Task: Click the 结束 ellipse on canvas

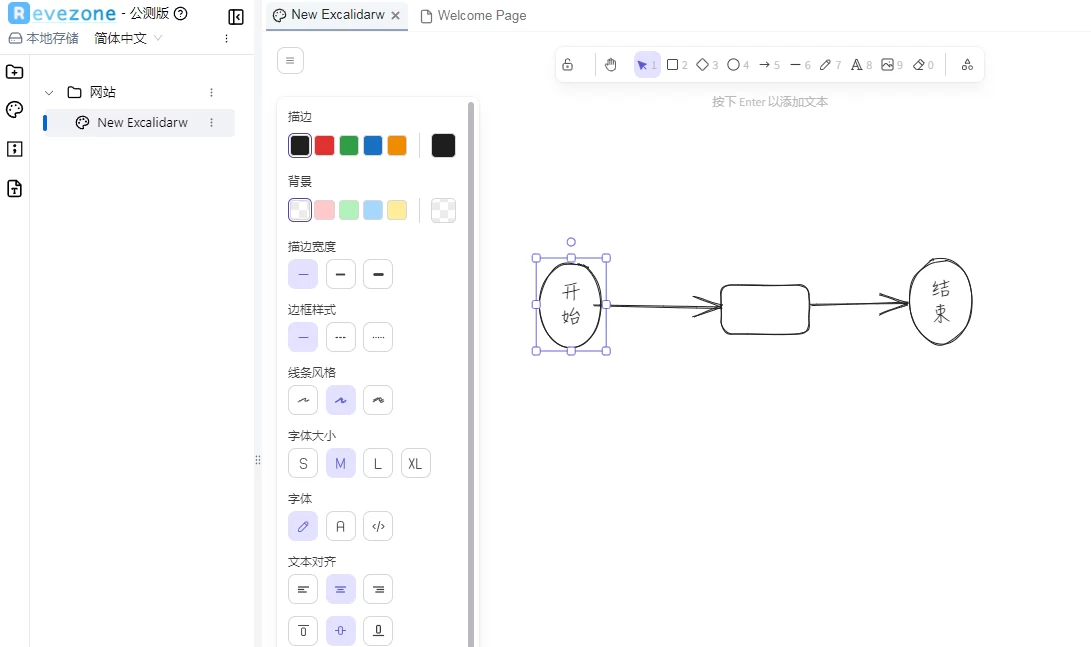Action: tap(941, 302)
